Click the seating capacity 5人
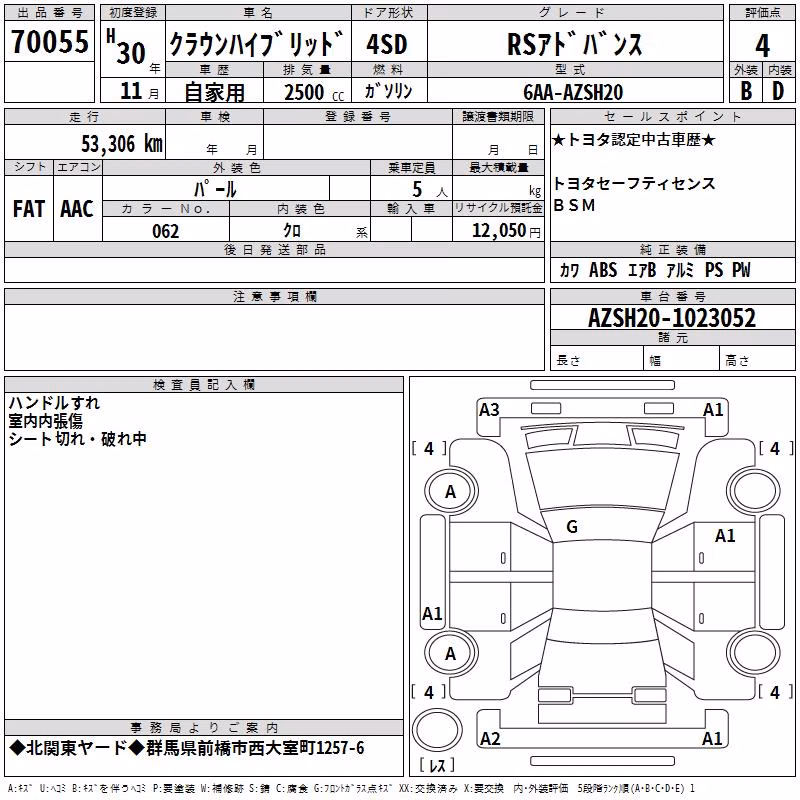The width and height of the screenshot is (800, 800). [x=430, y=190]
